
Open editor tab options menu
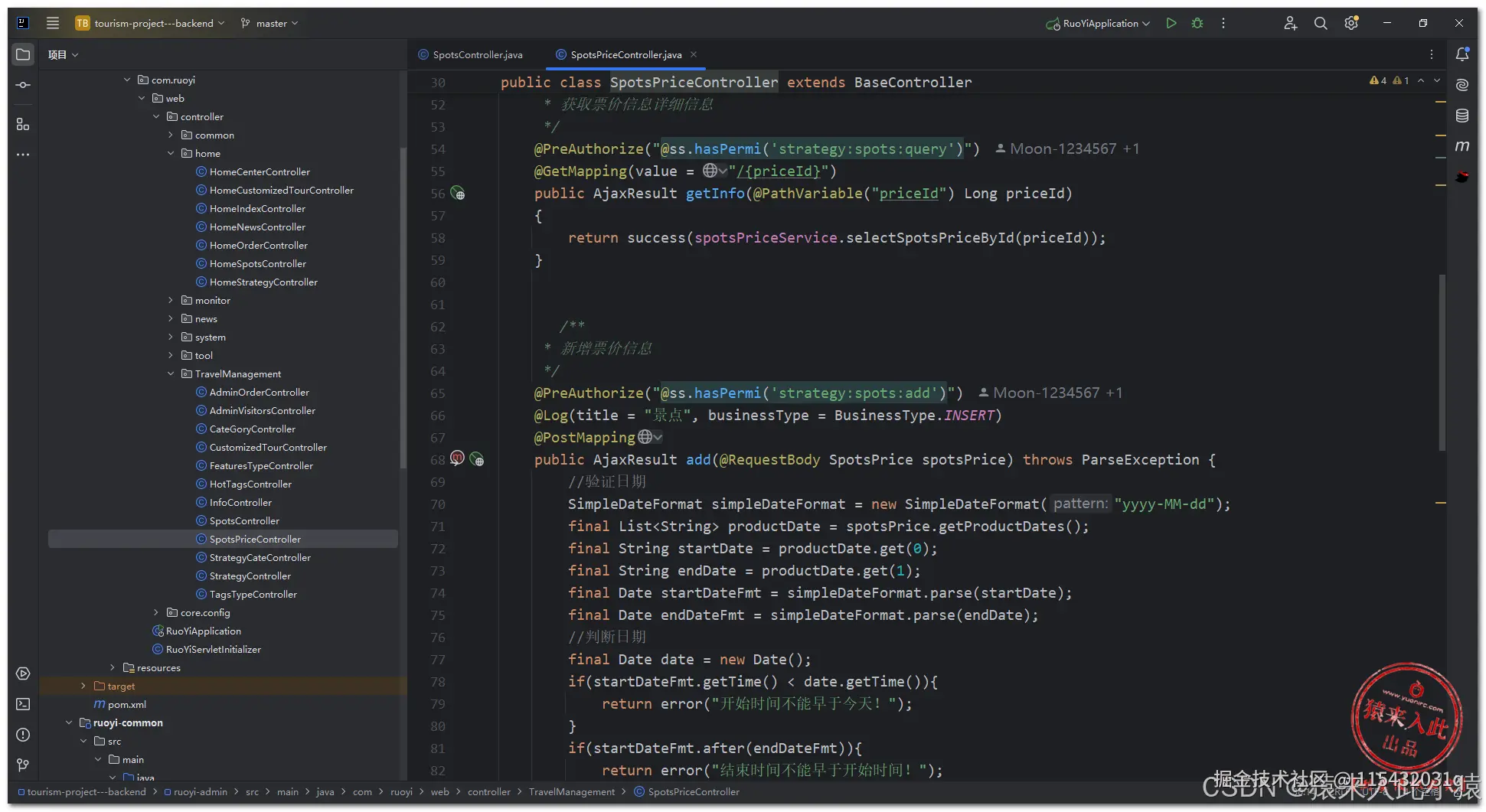1431,54
